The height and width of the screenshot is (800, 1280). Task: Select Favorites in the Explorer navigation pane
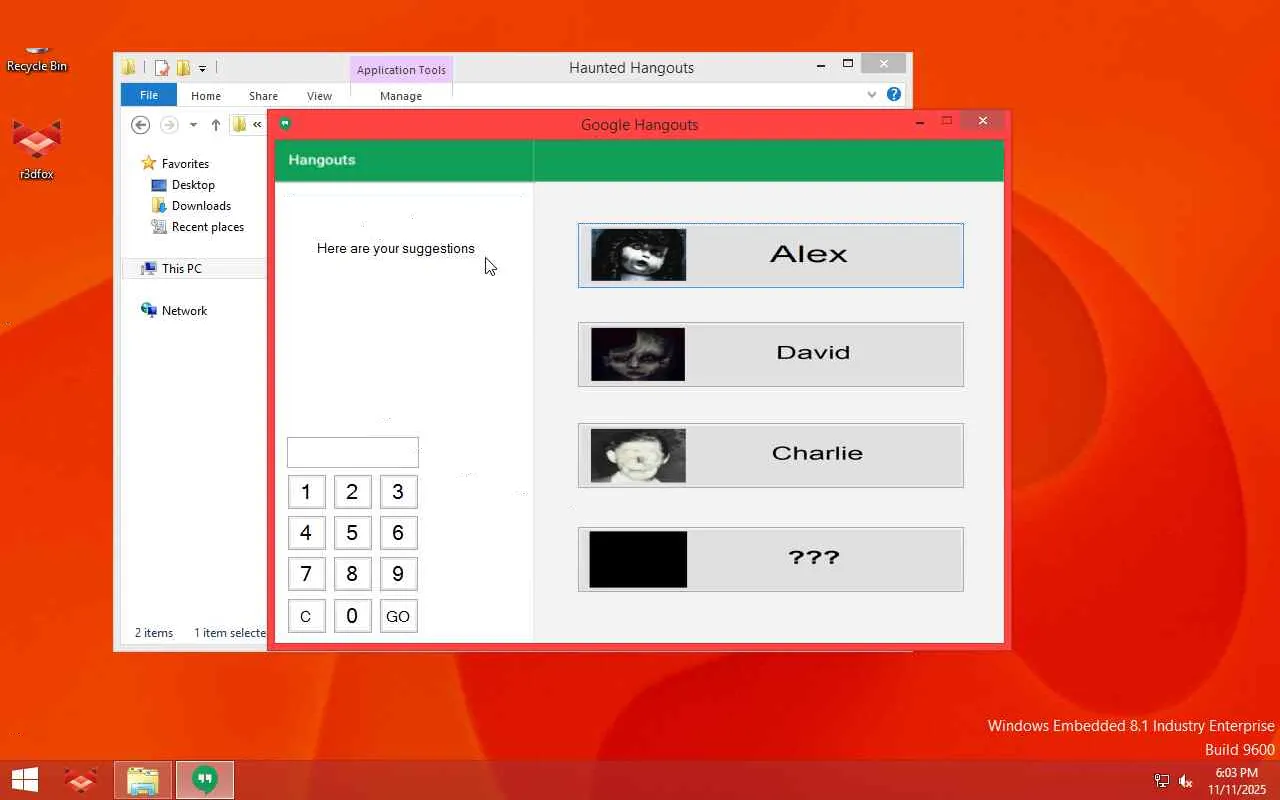[185, 164]
